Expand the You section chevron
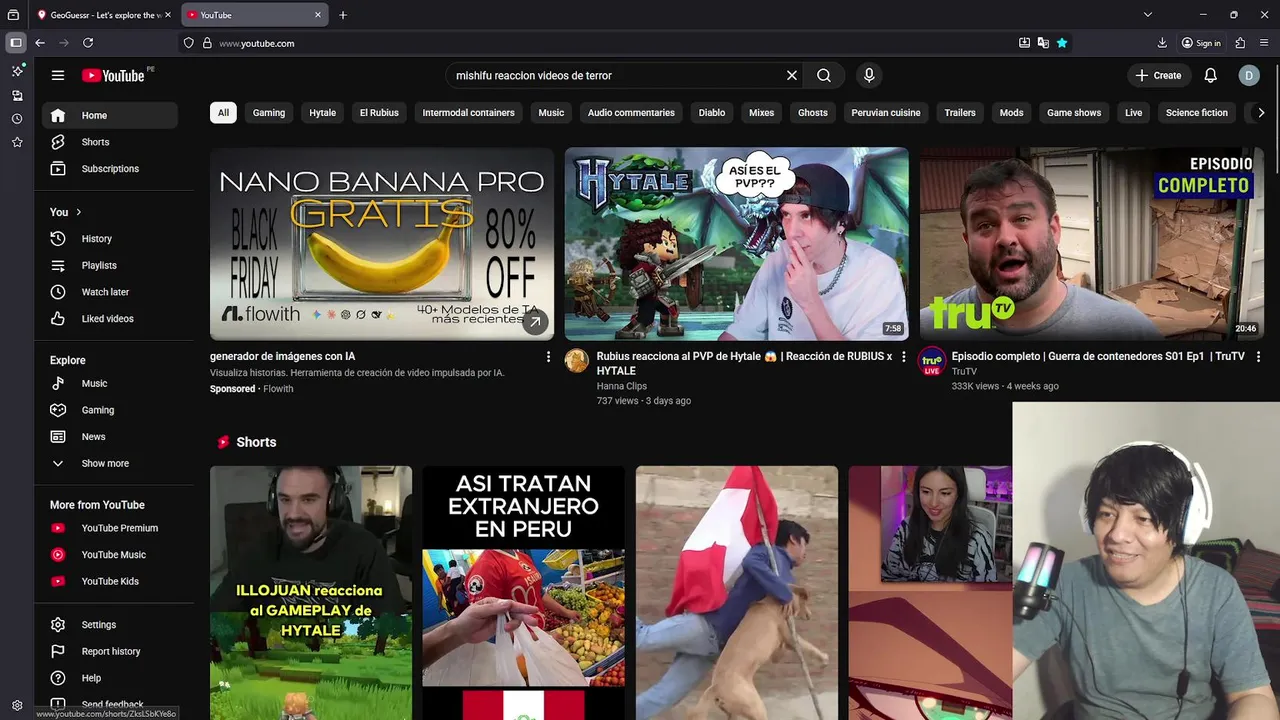1280x720 pixels. [78, 212]
